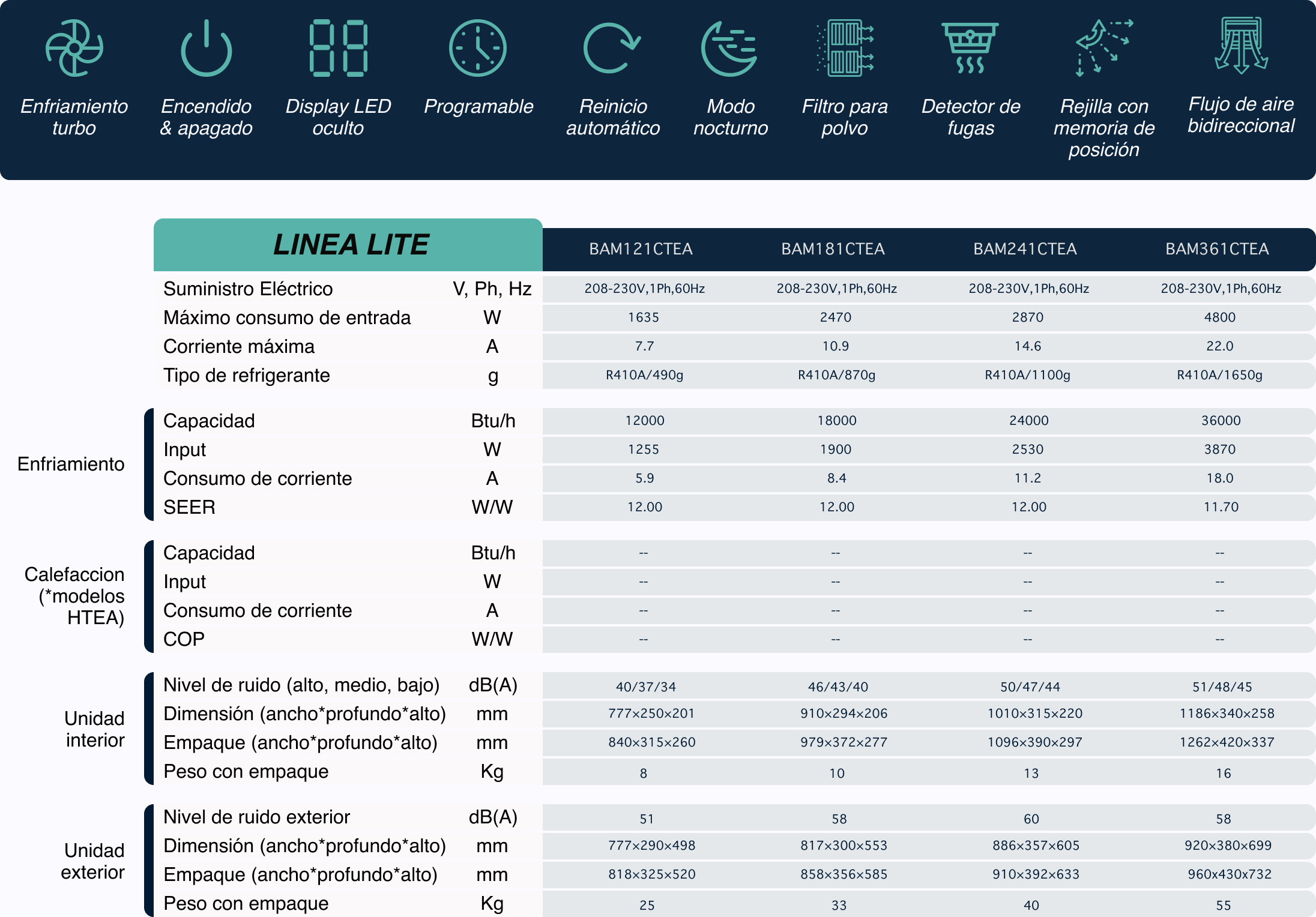
Task: Click the bidirectional airflow icon
Action: (1241, 46)
